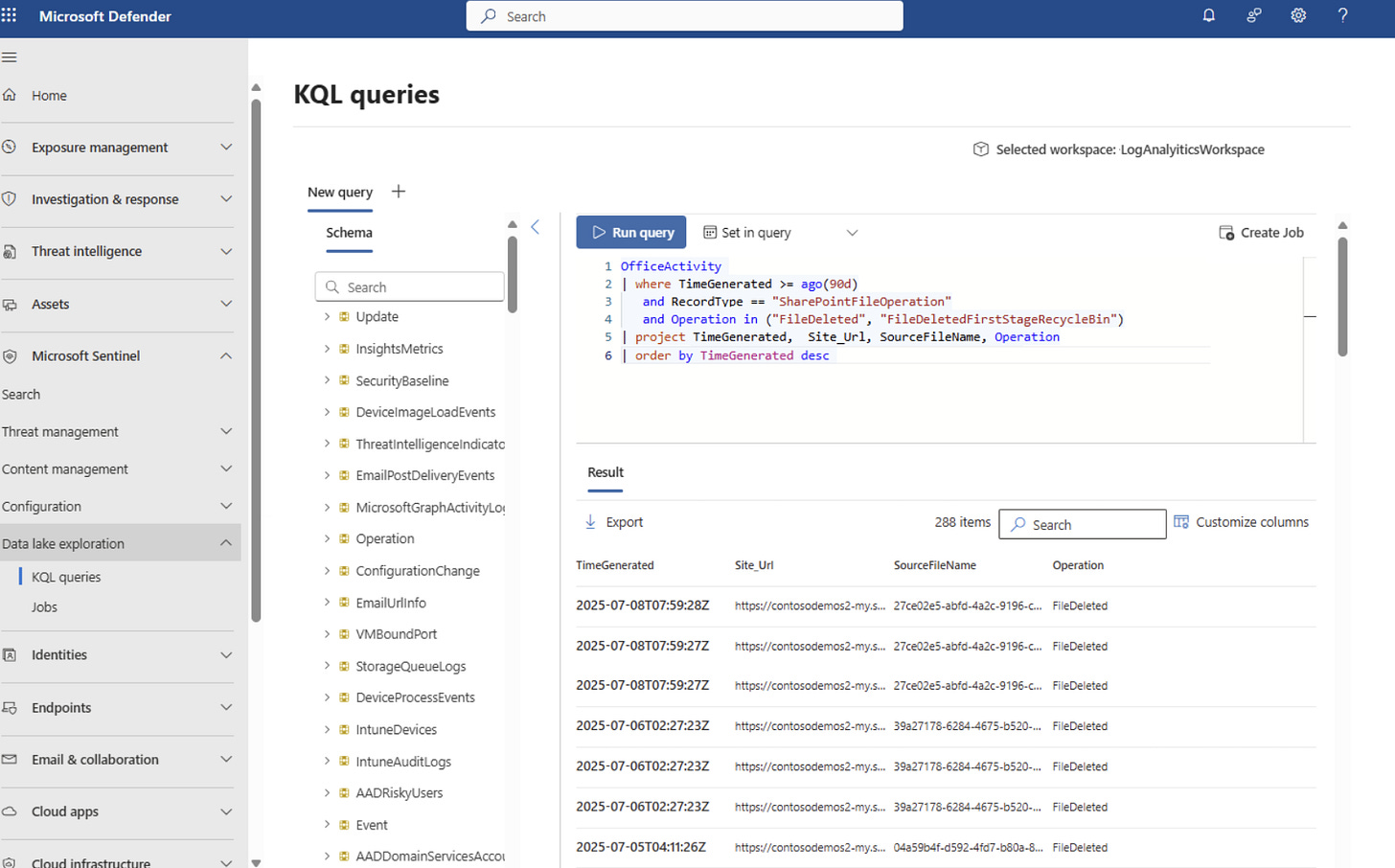Click the table icon beside DeviceProcessEvents
The image size is (1395, 868).
tap(344, 697)
